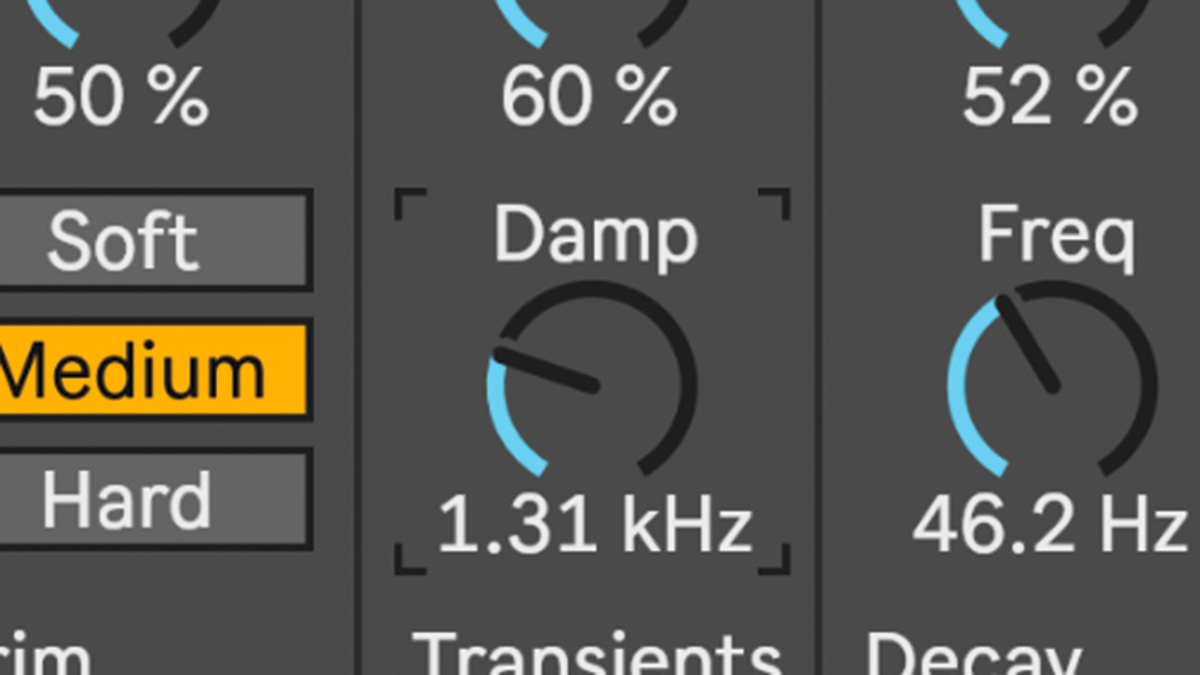Click the 50 % value readout
1200x675 pixels.
pos(121,98)
